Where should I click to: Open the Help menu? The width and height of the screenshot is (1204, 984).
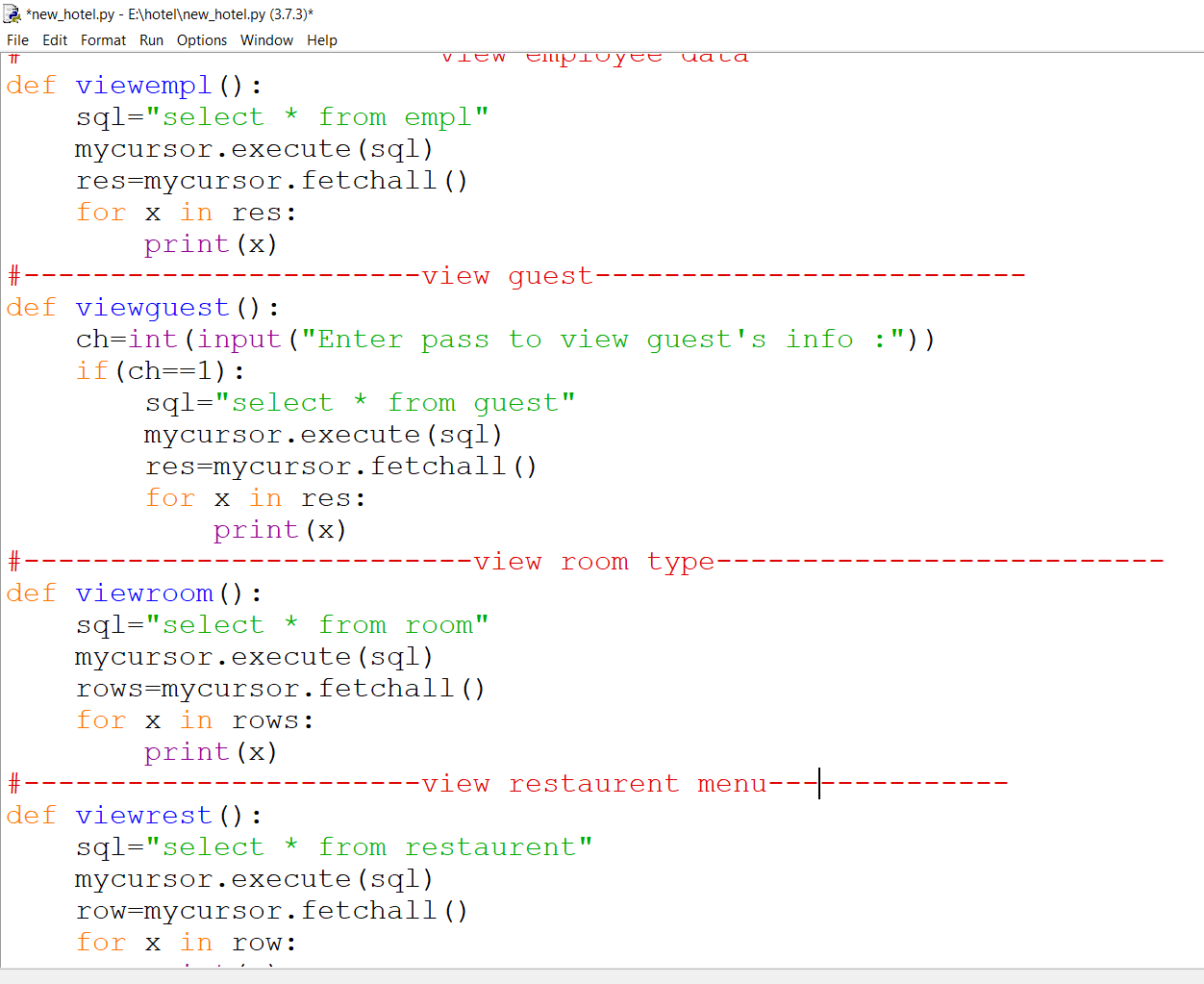[x=322, y=40]
